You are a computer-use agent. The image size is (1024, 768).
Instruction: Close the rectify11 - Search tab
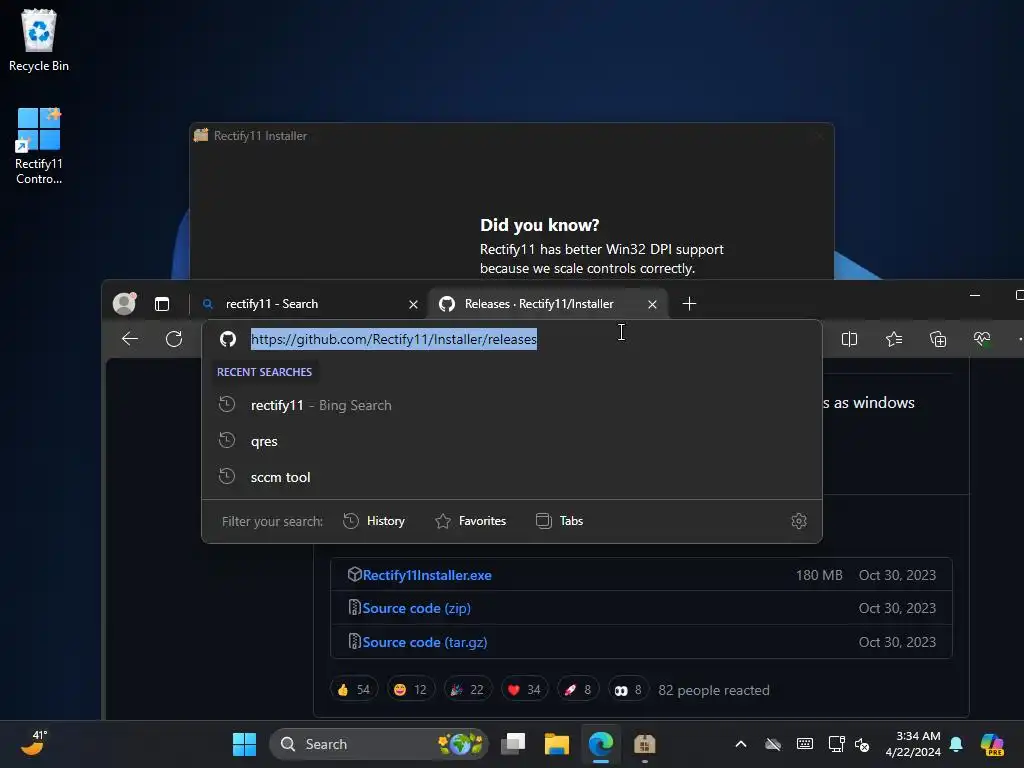413,304
